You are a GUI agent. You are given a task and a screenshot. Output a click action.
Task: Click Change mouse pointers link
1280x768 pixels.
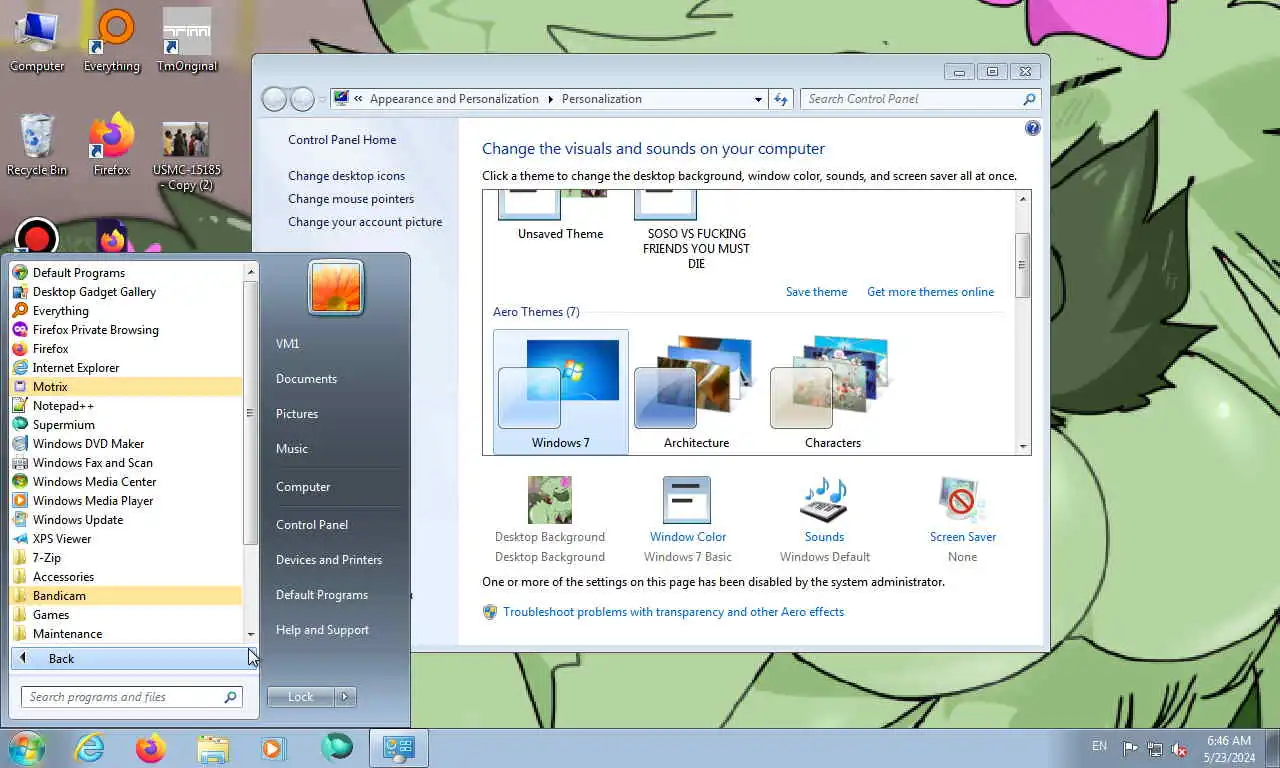(351, 199)
